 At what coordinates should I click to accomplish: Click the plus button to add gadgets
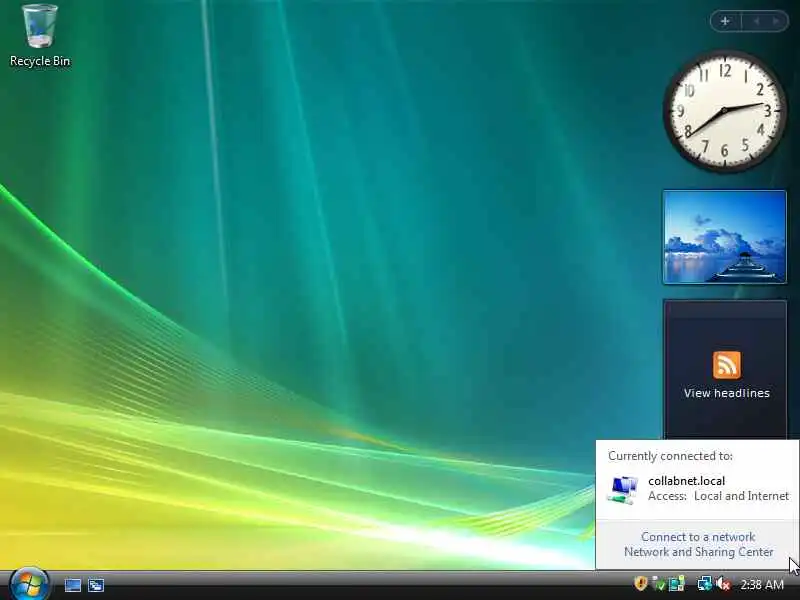[x=725, y=21]
